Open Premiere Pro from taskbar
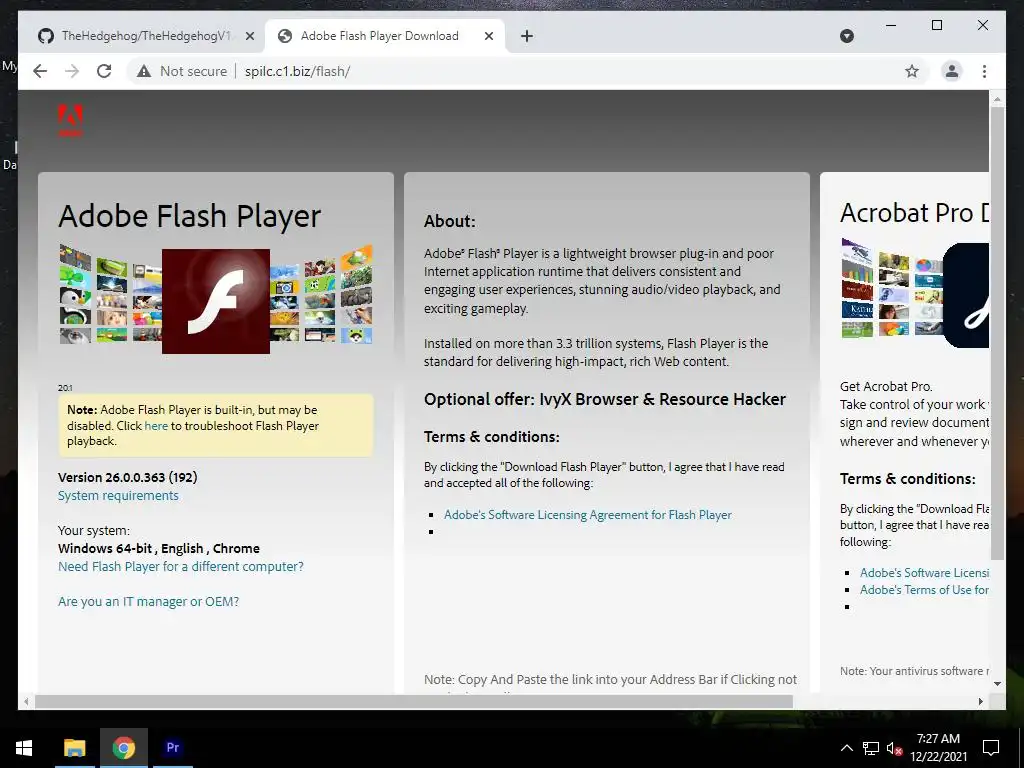The height and width of the screenshot is (768, 1024). pyautogui.click(x=173, y=748)
